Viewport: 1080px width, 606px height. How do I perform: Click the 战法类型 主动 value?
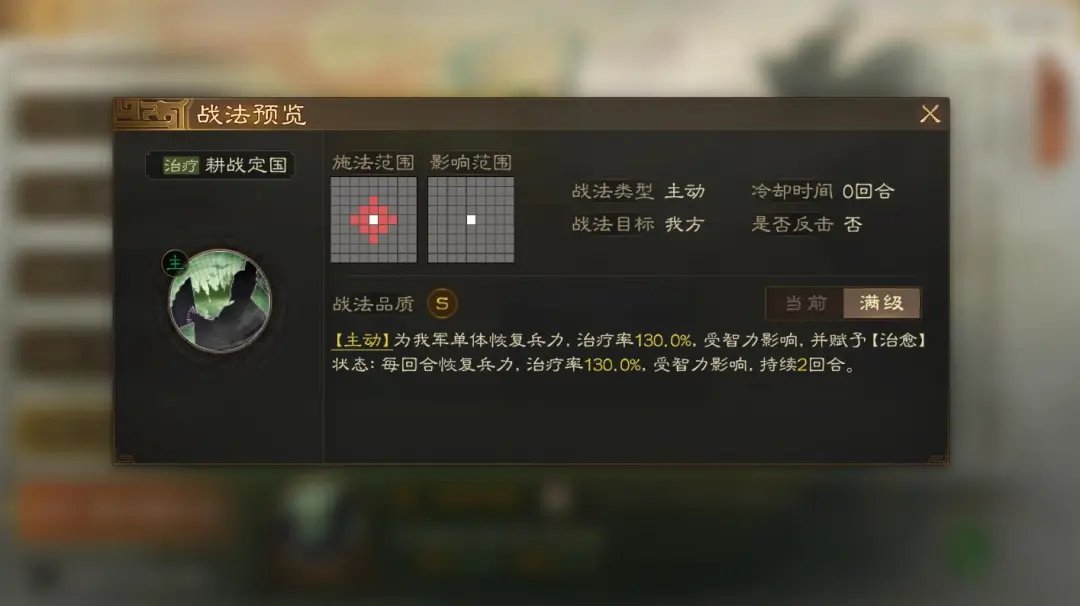tap(685, 191)
